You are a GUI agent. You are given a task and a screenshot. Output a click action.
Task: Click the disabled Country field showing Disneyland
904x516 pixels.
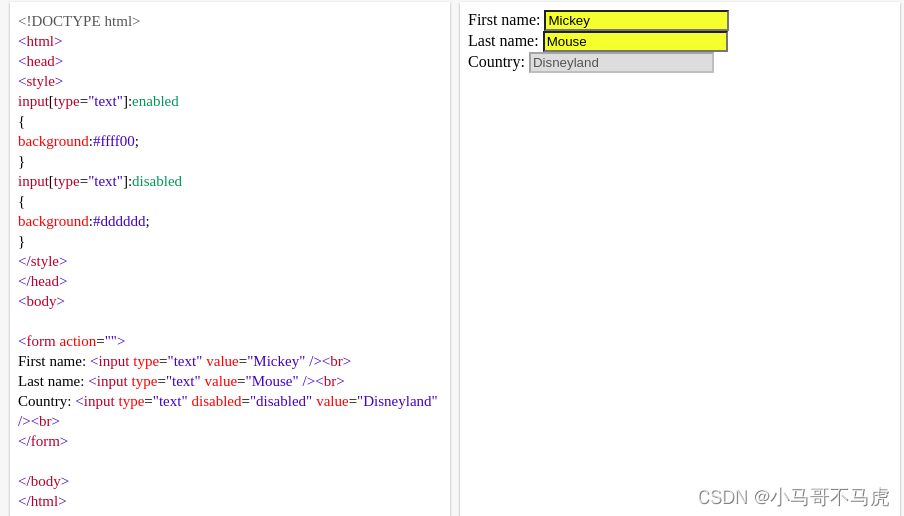tap(621, 62)
